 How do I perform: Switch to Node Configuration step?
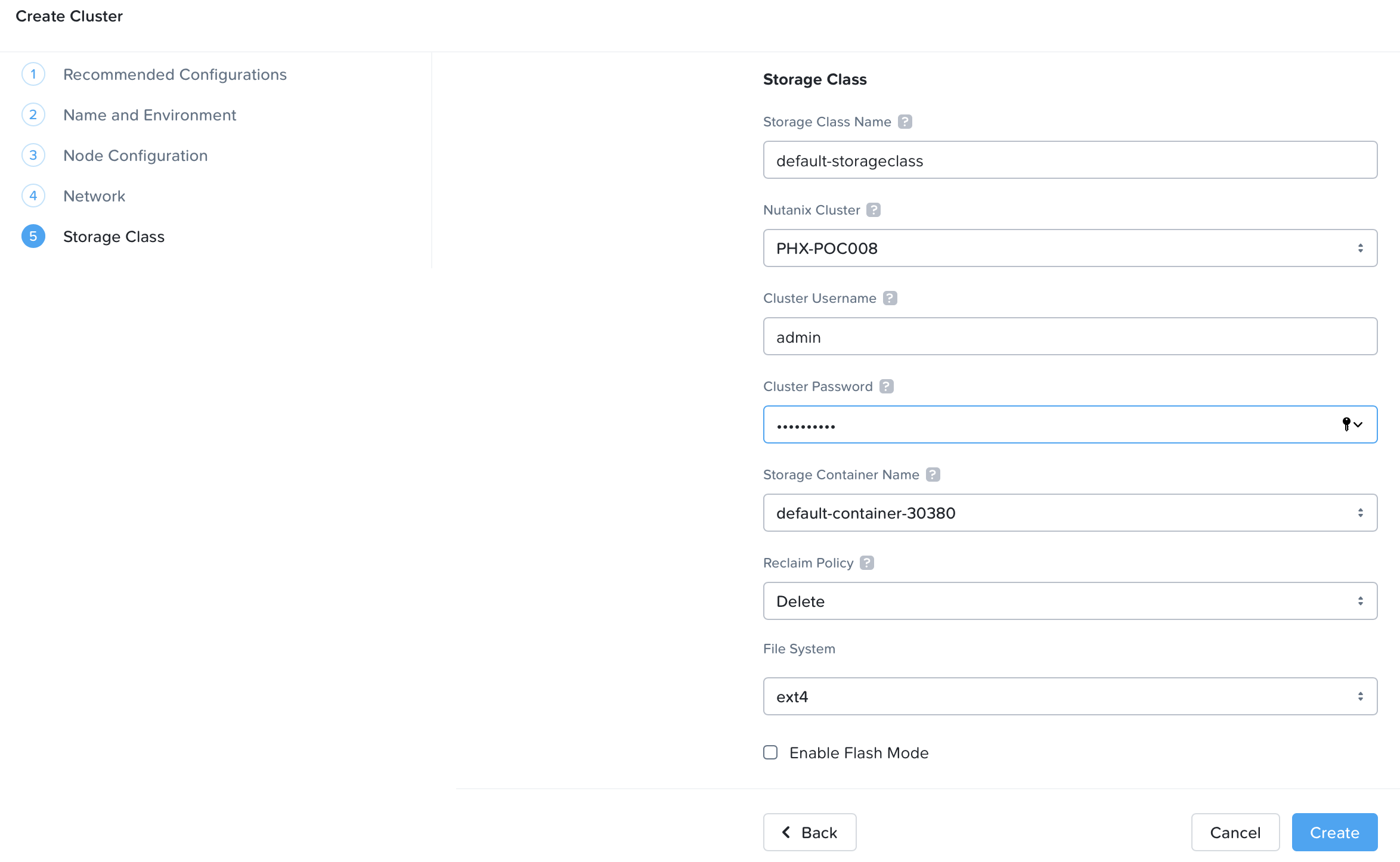coord(135,156)
